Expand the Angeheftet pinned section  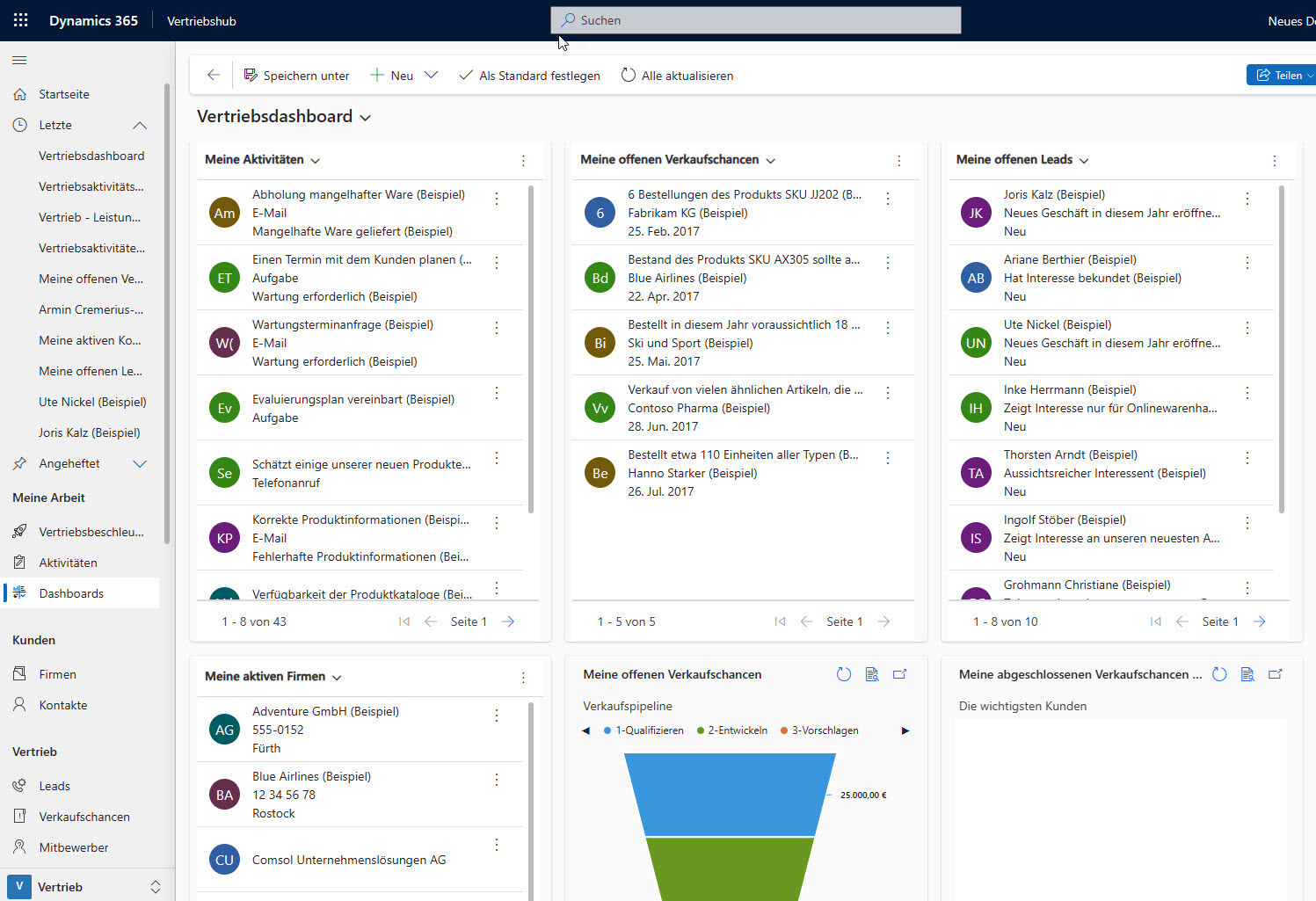tap(140, 464)
